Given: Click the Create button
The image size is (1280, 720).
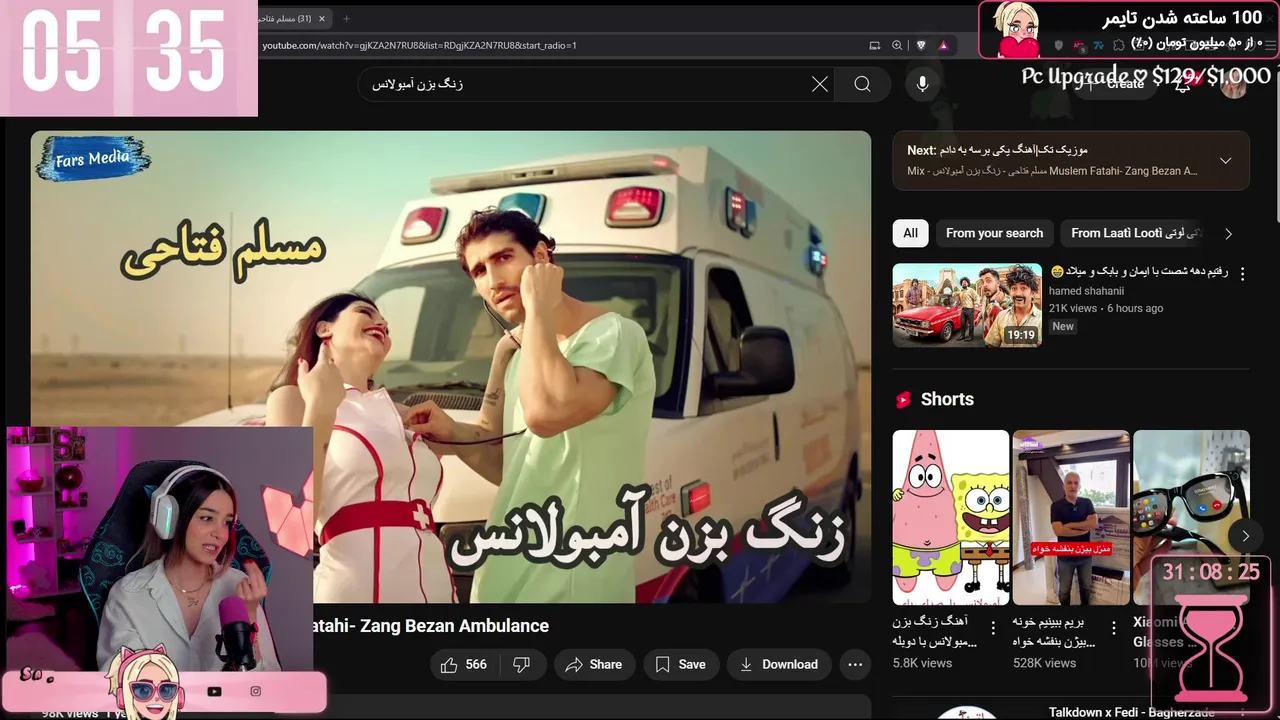Looking at the screenshot, I should [1116, 84].
